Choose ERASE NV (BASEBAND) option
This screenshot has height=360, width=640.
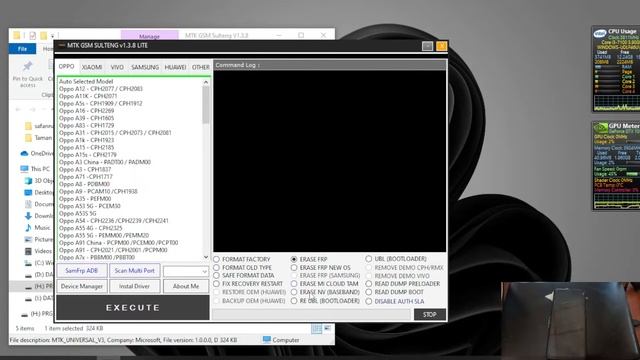click(325, 292)
